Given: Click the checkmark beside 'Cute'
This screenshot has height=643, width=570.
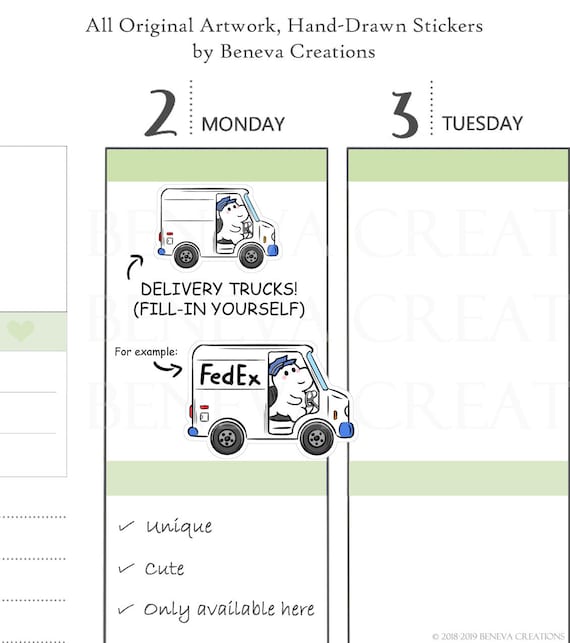Looking at the screenshot, I should pyautogui.click(x=126, y=568).
